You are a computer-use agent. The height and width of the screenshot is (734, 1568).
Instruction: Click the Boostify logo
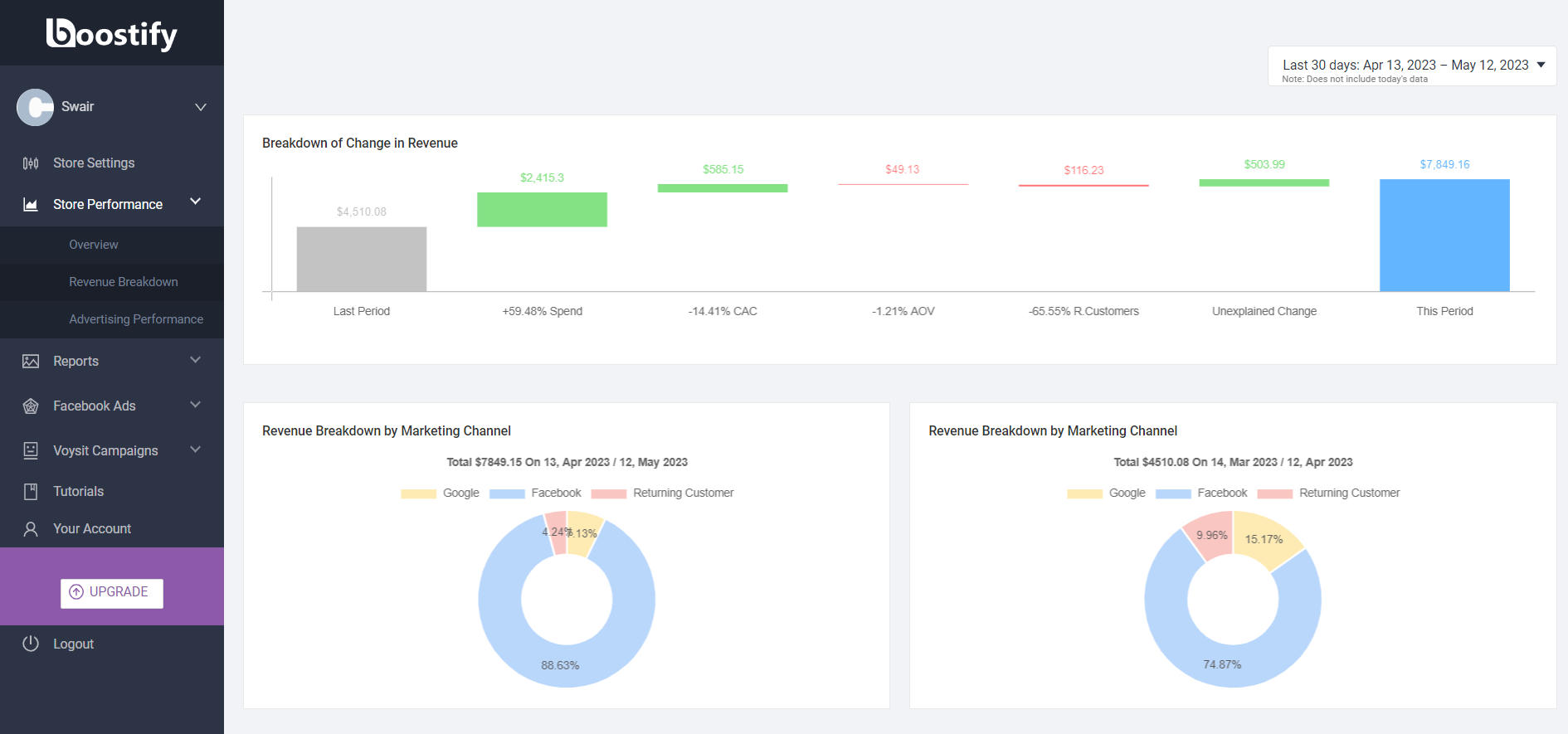[x=111, y=34]
